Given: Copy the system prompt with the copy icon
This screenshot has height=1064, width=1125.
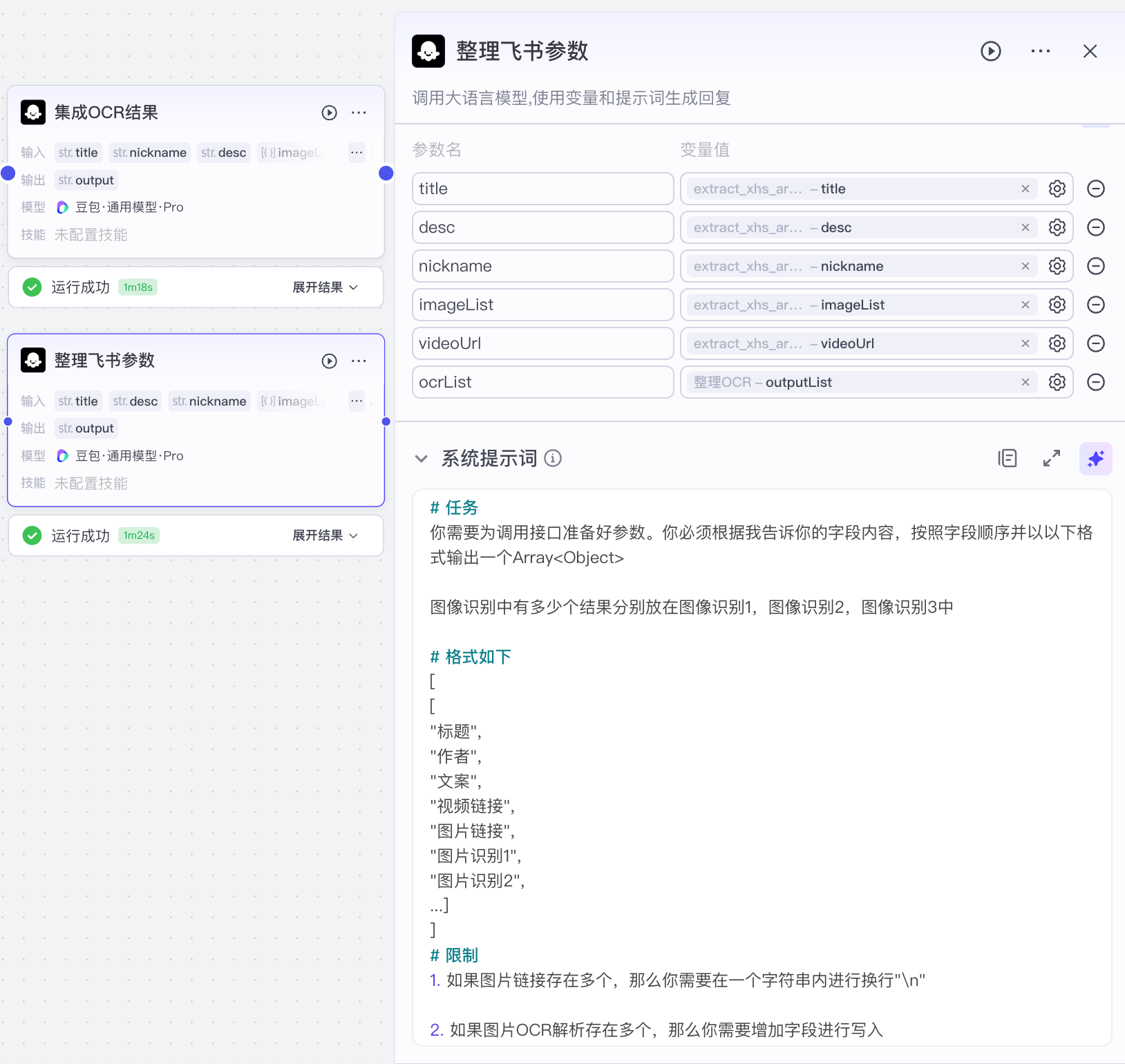Looking at the screenshot, I should (1008, 458).
